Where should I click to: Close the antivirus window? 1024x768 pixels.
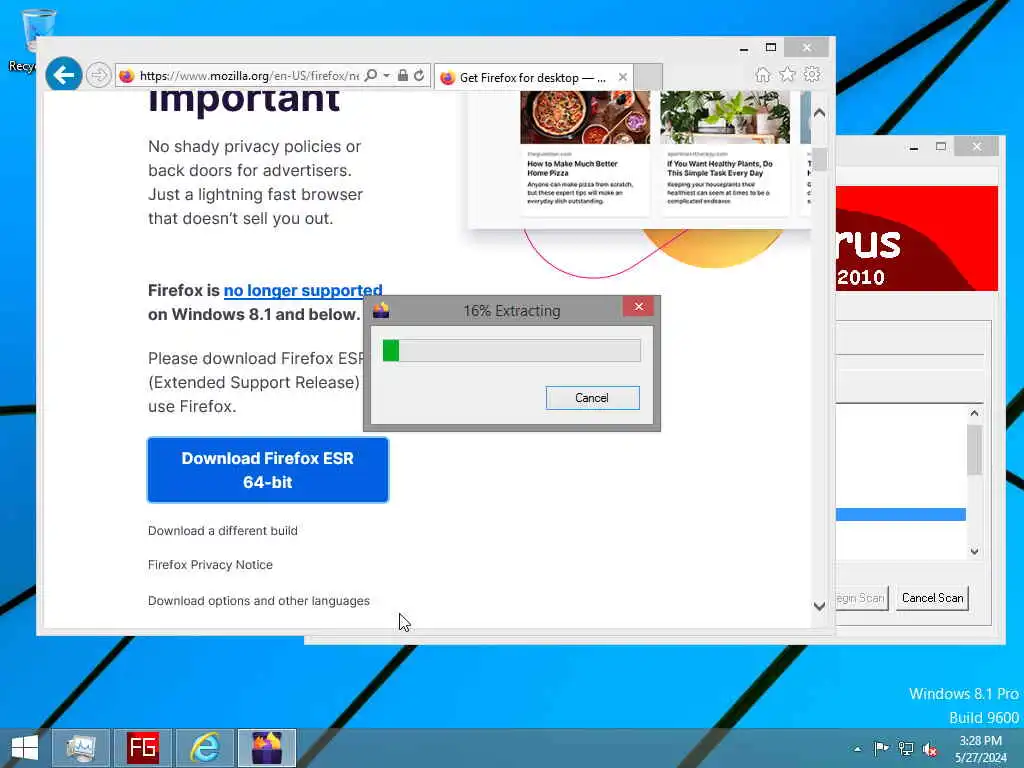[977, 146]
